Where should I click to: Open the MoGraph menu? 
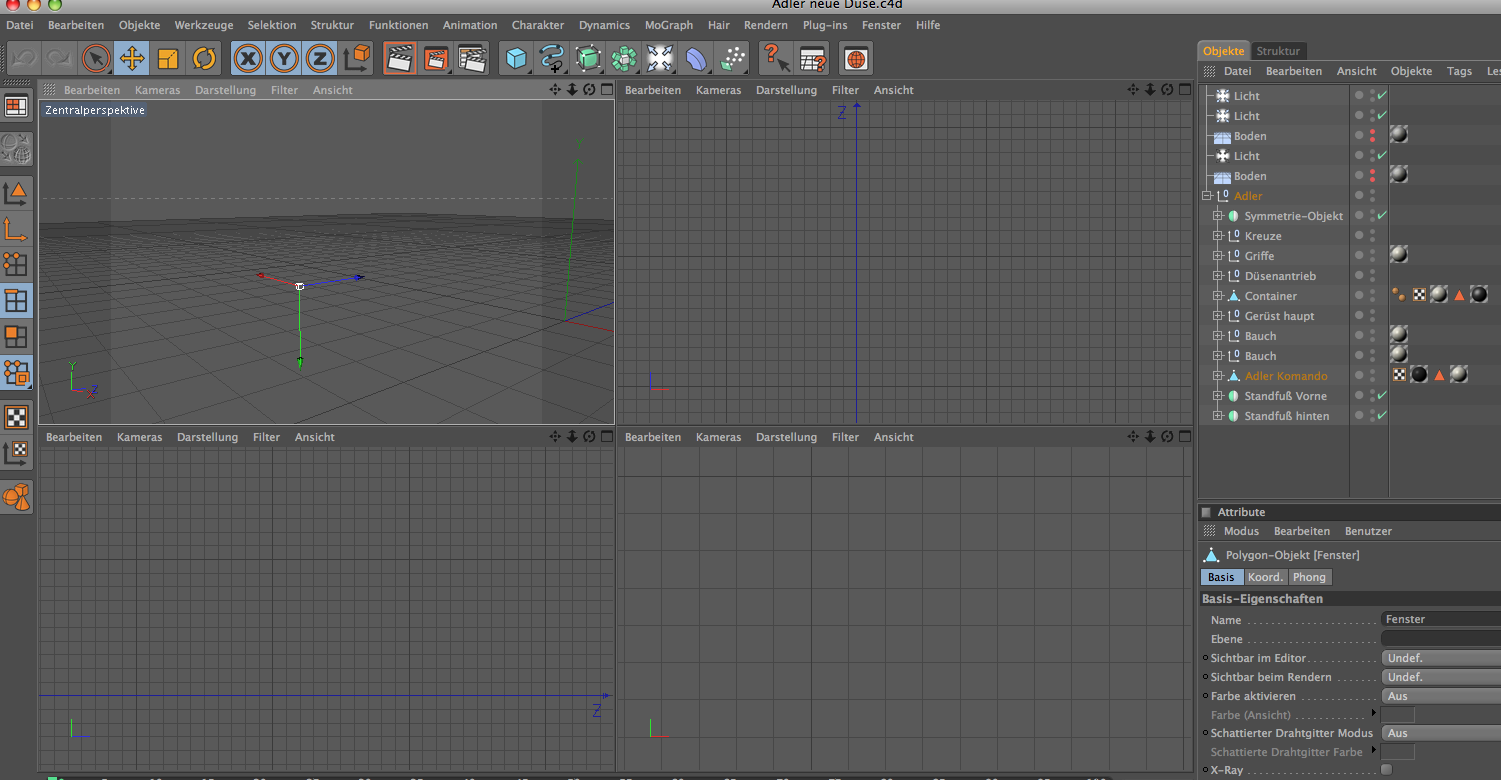coord(668,25)
